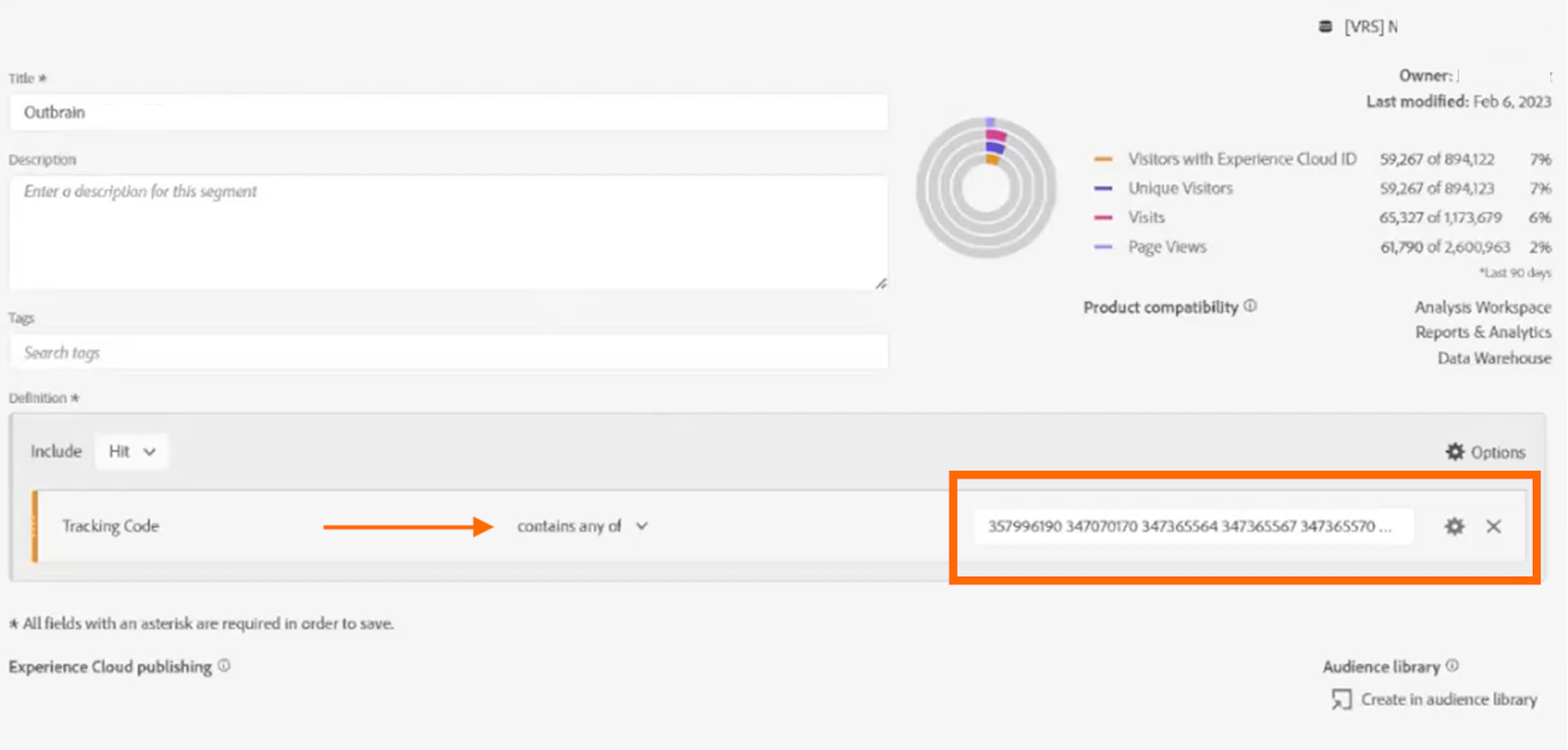Grab the orange Tracking Code drag handle
1568x750 pixels.
(35, 526)
